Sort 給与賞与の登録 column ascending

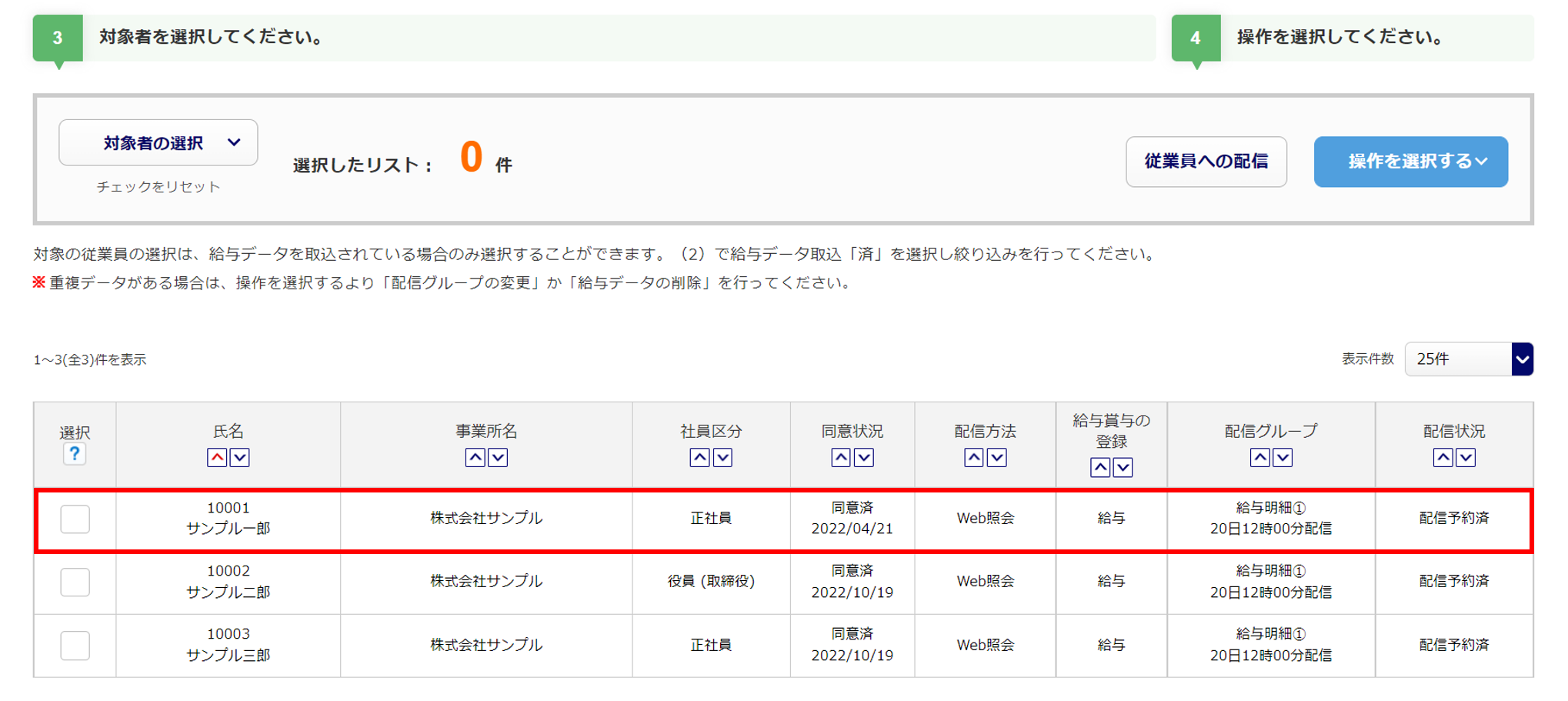pyautogui.click(x=1100, y=467)
